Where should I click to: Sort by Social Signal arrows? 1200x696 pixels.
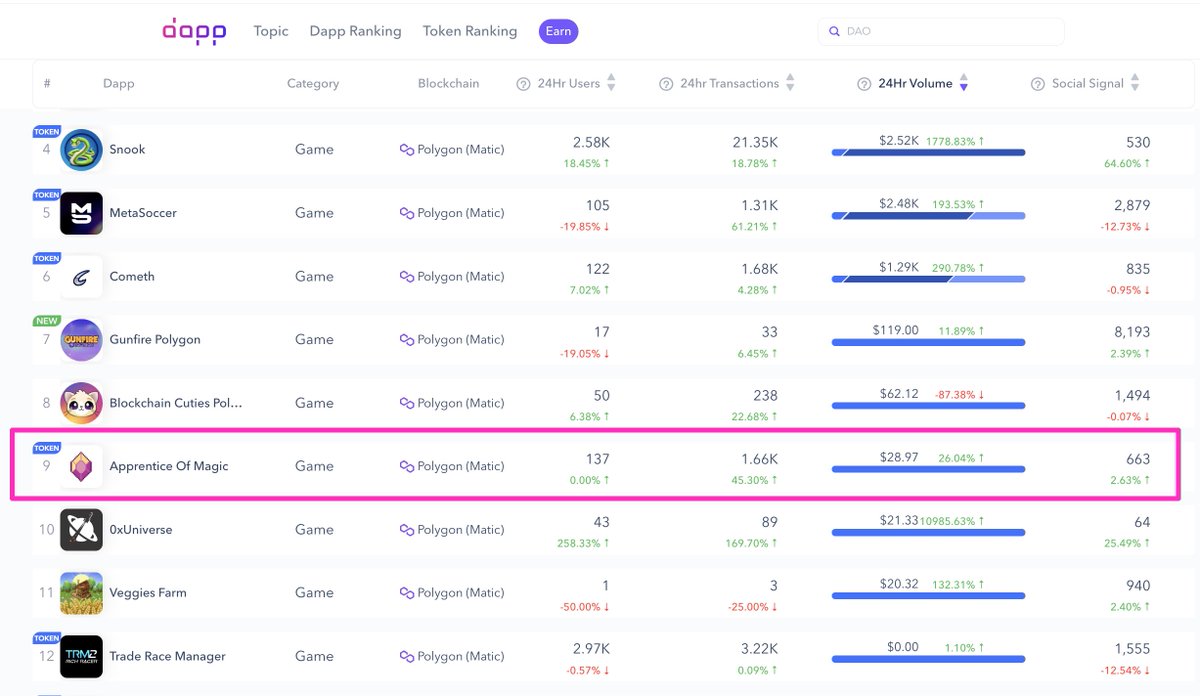pos(1135,84)
